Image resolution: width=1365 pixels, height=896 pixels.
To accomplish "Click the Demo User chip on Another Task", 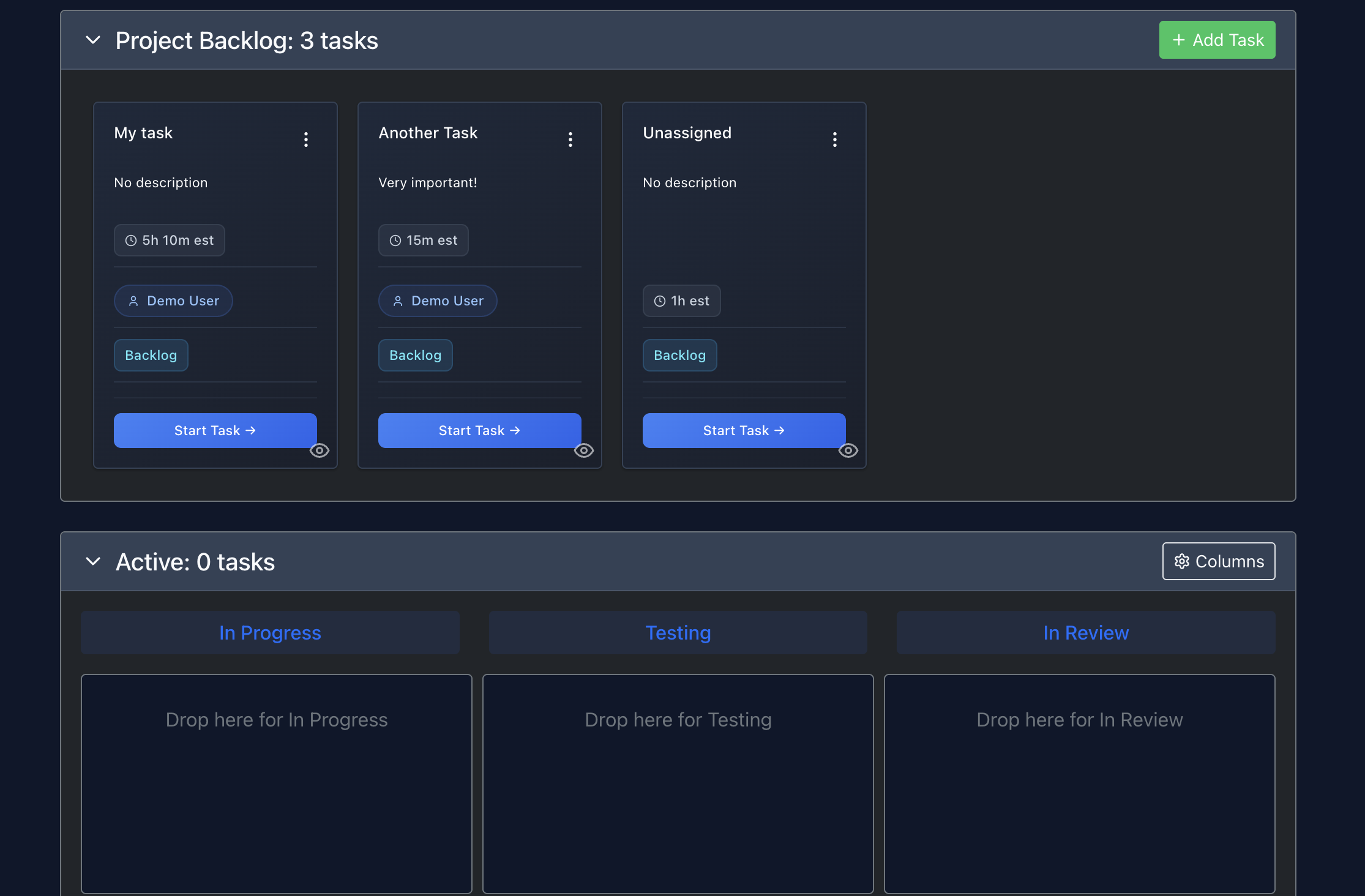I will click(437, 301).
